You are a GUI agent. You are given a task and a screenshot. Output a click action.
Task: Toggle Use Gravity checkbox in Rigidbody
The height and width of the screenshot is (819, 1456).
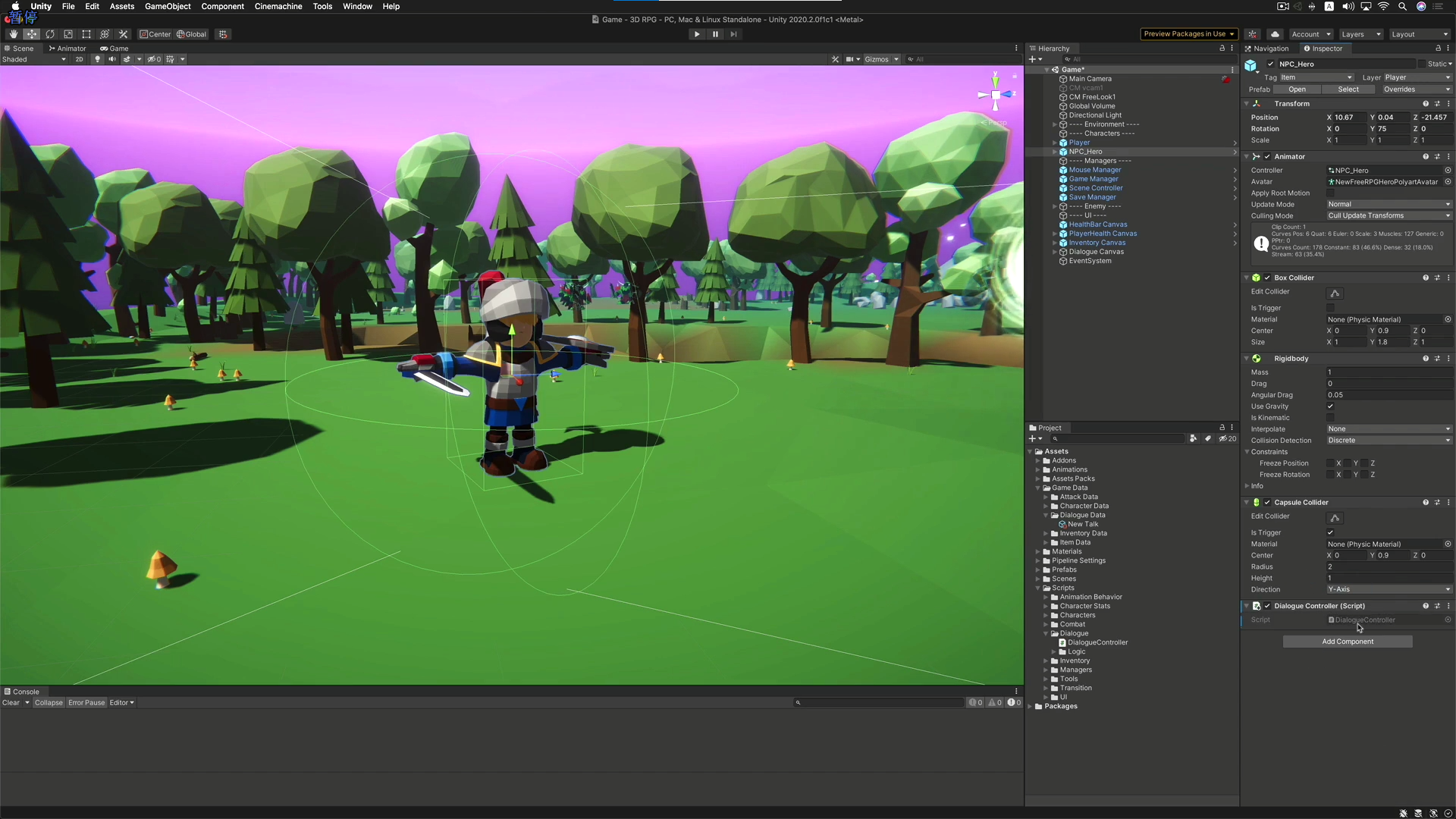point(1330,406)
